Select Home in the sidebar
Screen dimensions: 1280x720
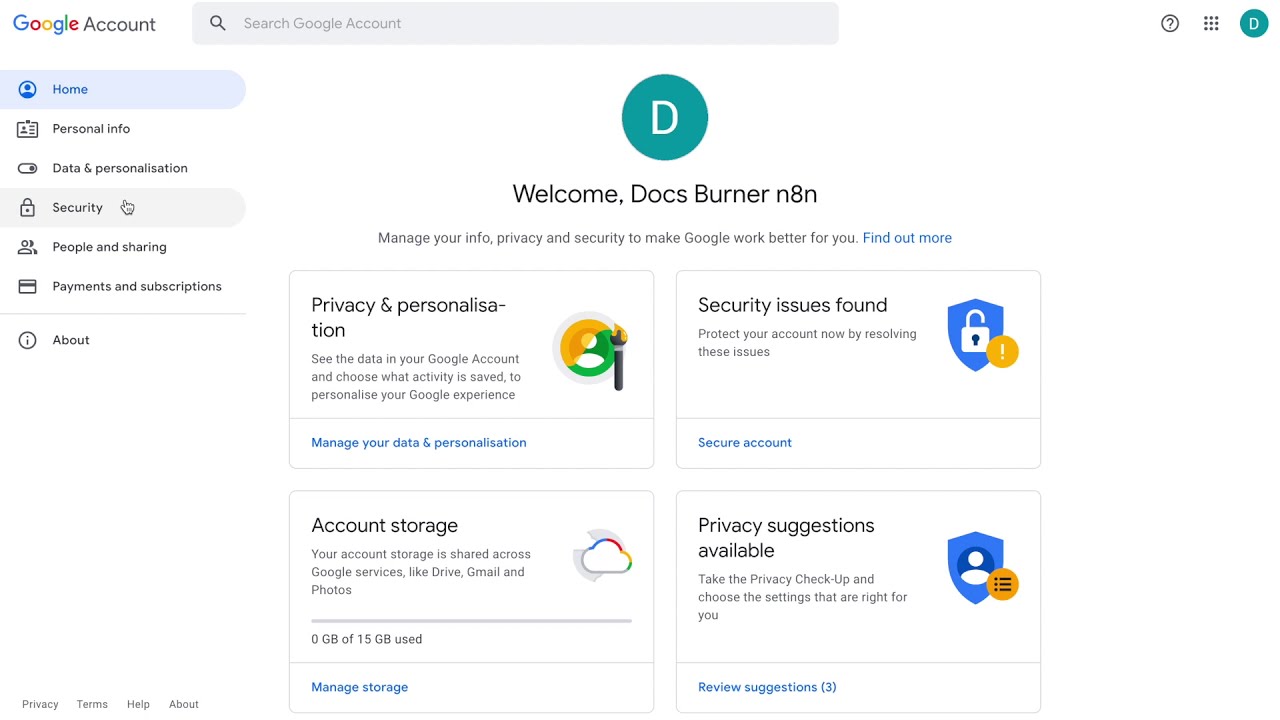[122, 89]
